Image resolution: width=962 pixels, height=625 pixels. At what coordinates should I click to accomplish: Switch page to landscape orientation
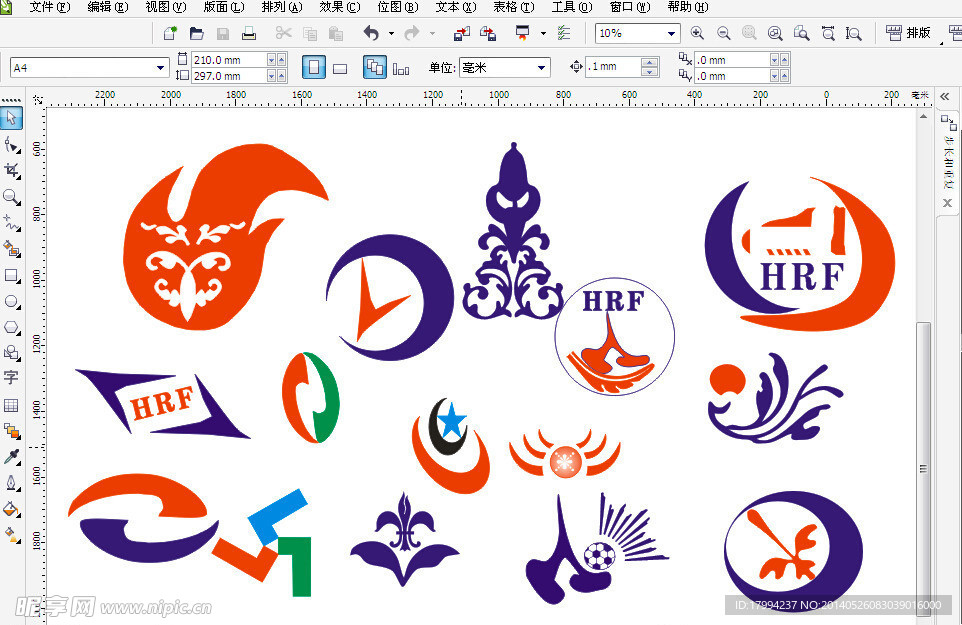pyautogui.click(x=340, y=68)
